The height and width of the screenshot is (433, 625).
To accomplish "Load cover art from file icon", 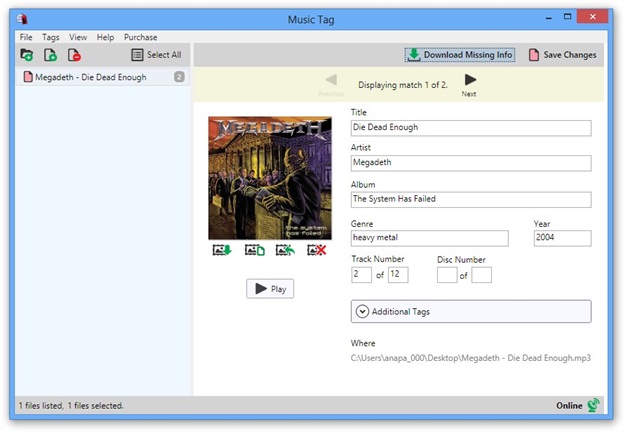I will pos(254,250).
